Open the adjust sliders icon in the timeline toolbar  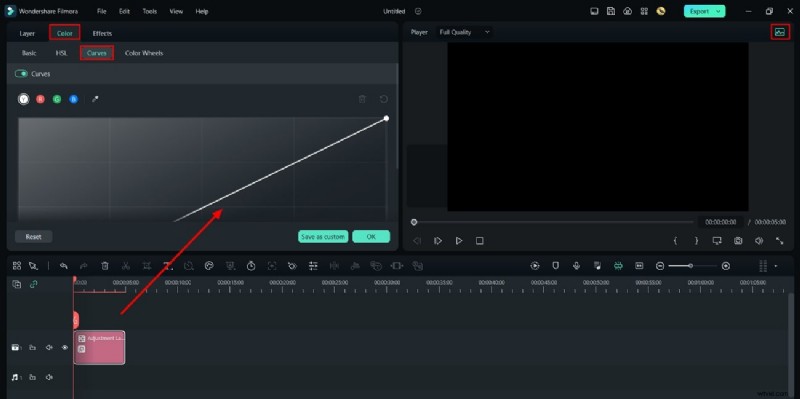pos(313,266)
